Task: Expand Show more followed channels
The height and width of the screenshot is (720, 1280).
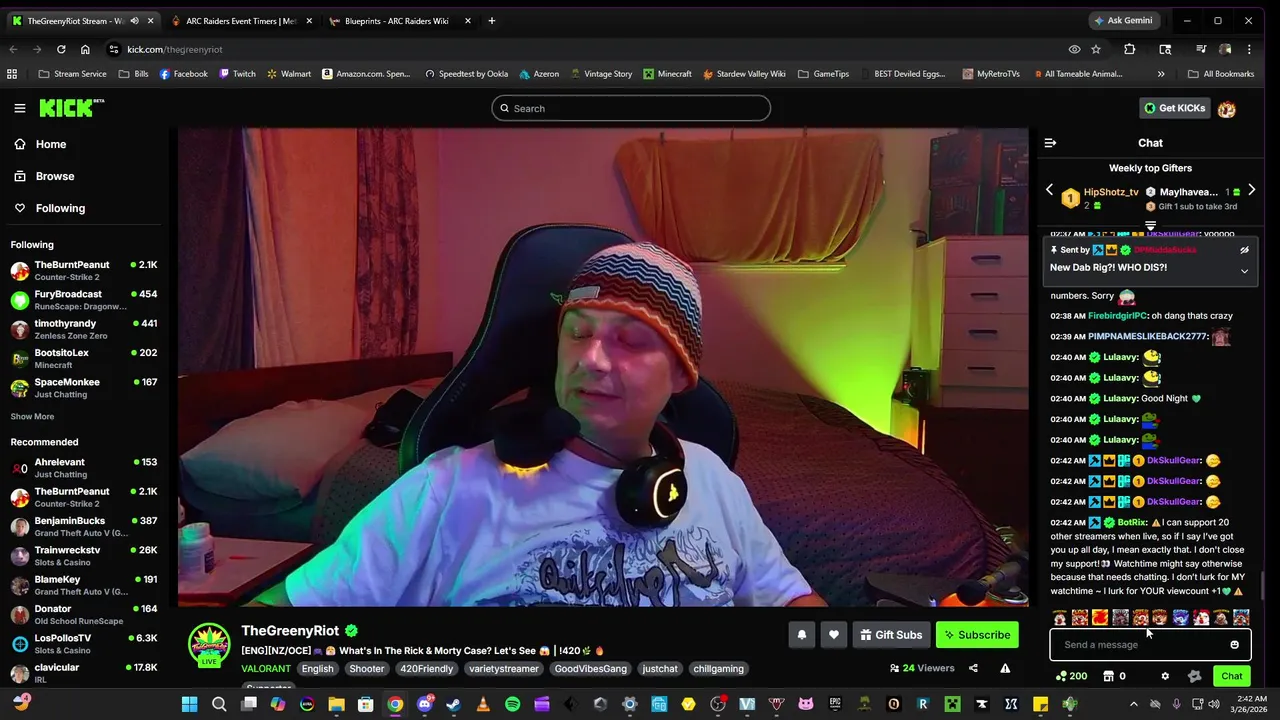Action: coord(32,416)
